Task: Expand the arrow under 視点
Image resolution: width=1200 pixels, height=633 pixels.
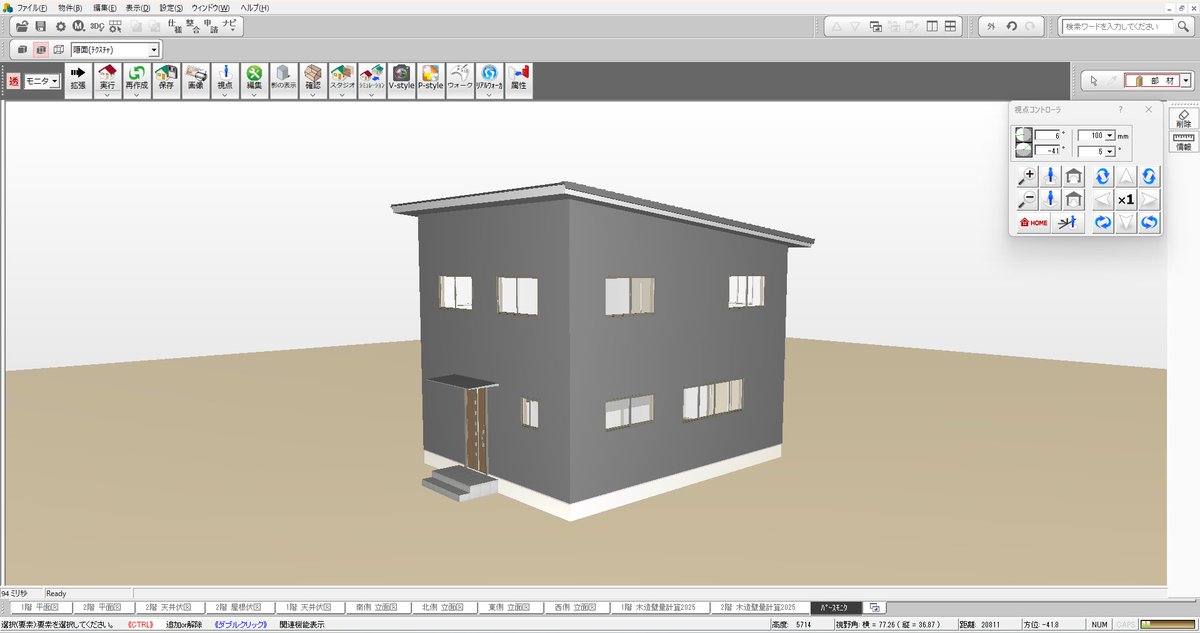Action: click(x=225, y=96)
